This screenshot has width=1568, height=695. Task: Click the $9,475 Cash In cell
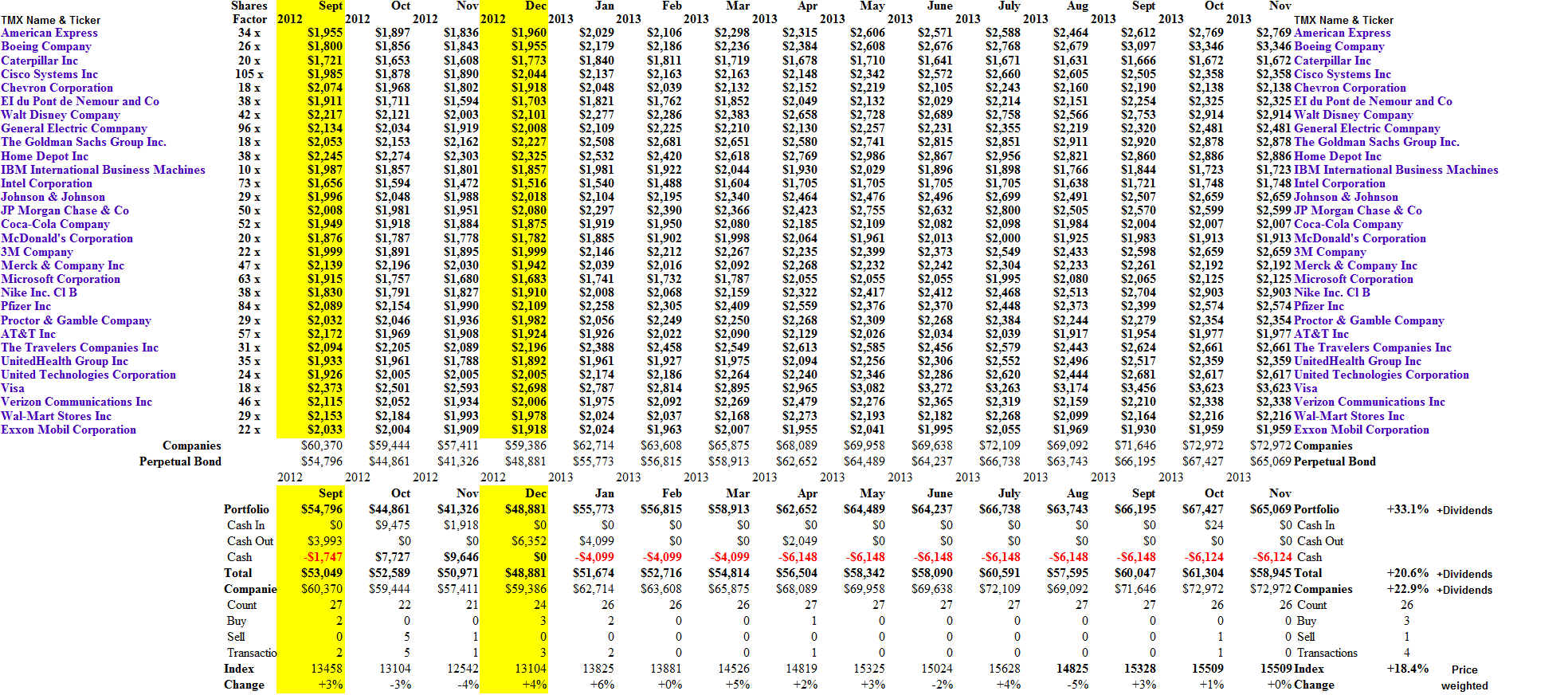393,525
